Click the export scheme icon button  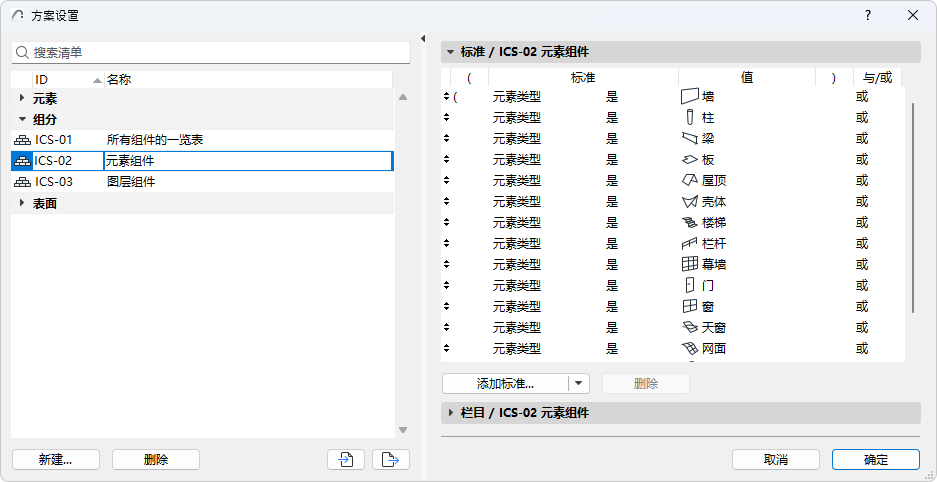tap(390, 460)
